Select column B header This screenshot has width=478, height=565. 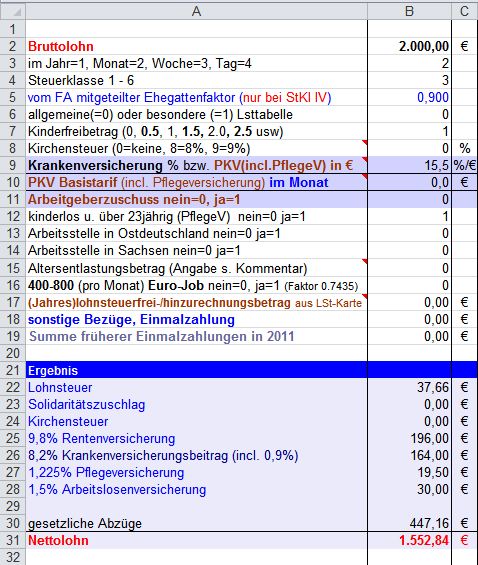[x=409, y=11]
